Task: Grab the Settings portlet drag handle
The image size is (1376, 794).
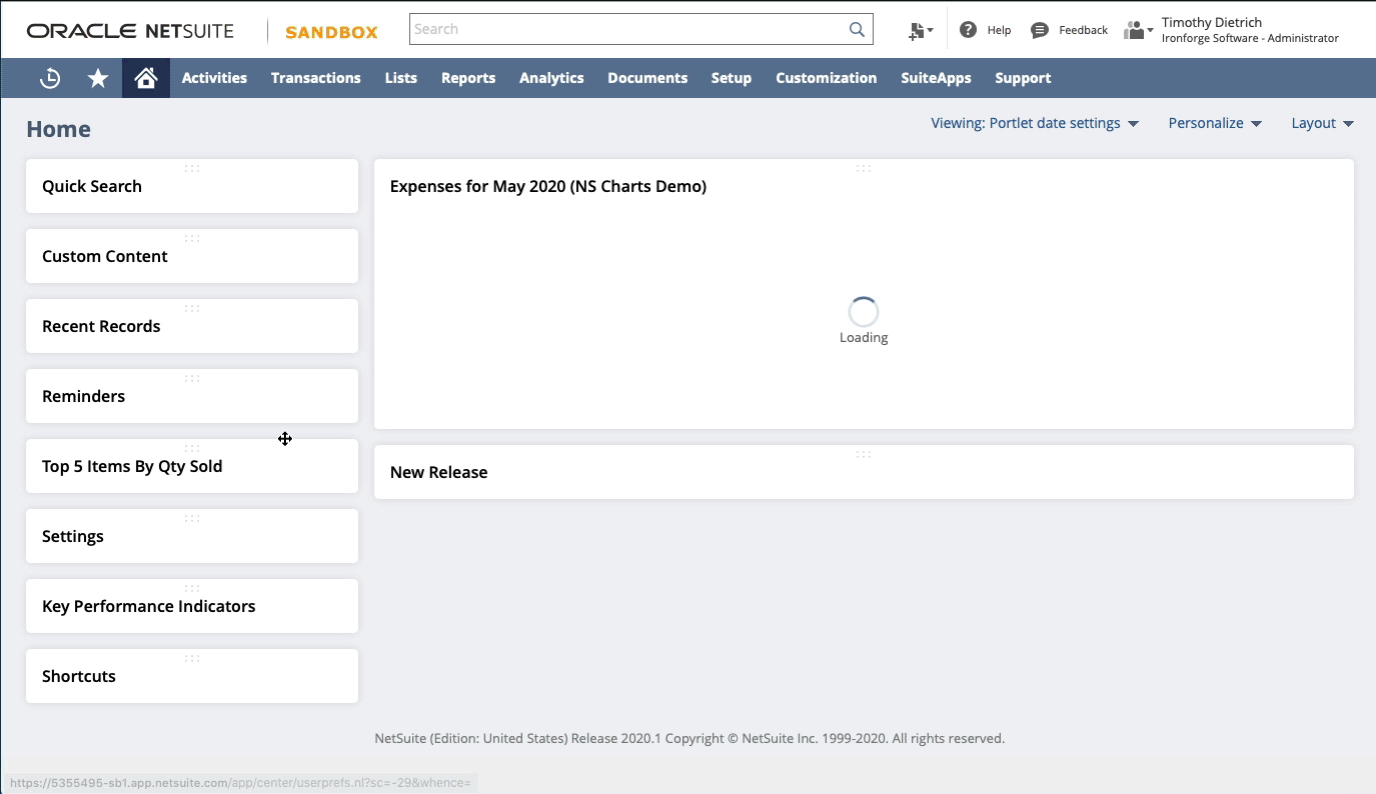Action: click(x=192, y=518)
